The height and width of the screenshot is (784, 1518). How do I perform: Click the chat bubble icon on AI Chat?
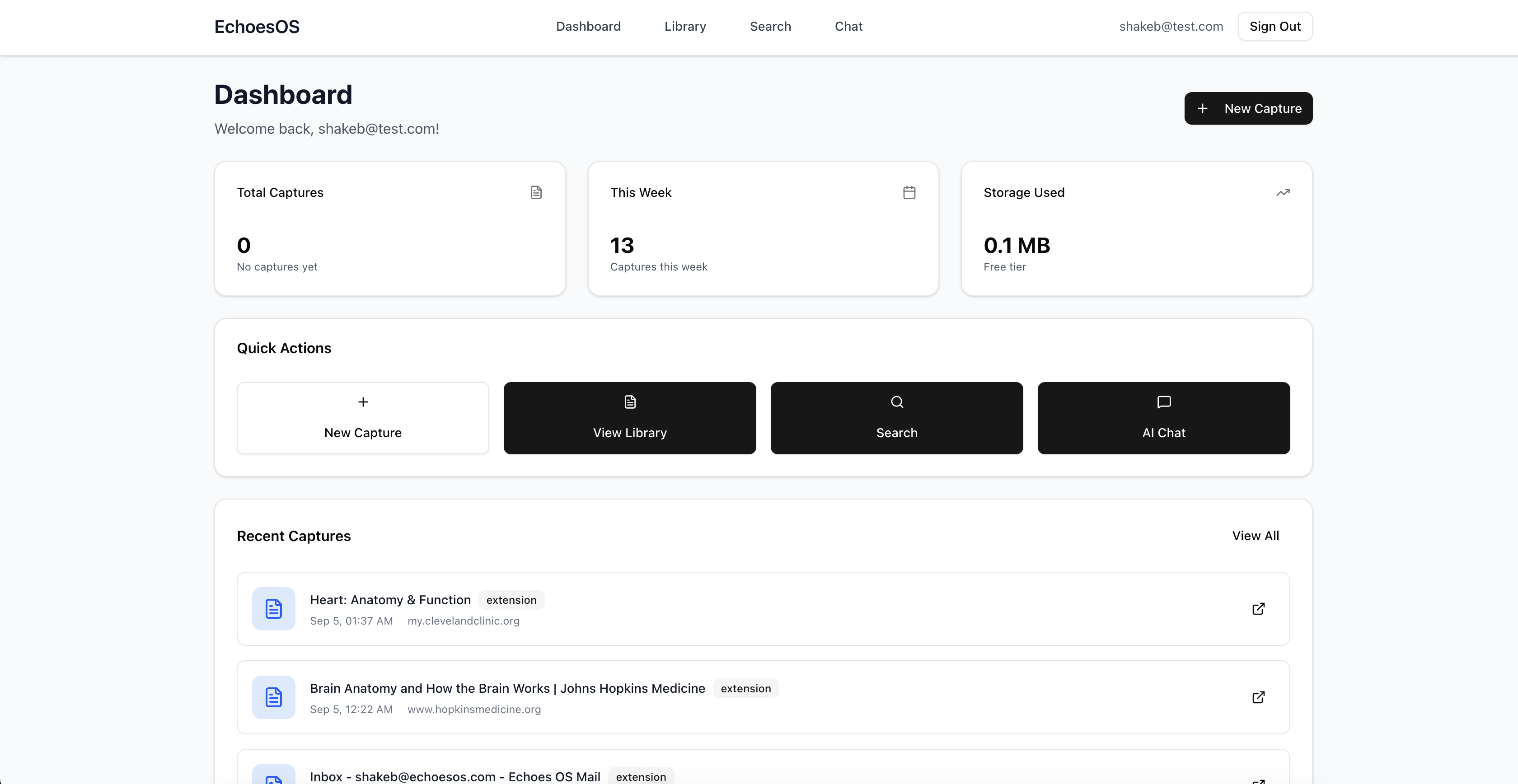coord(1164,402)
